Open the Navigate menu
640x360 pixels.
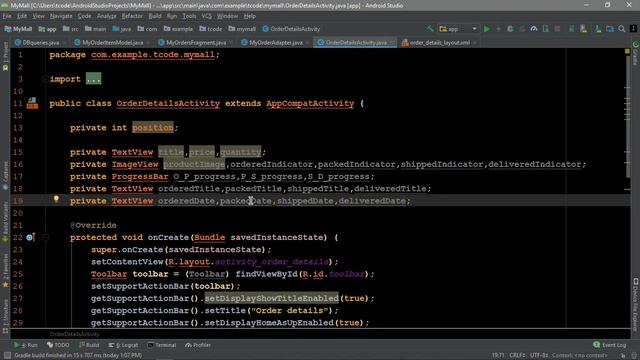(61, 16)
